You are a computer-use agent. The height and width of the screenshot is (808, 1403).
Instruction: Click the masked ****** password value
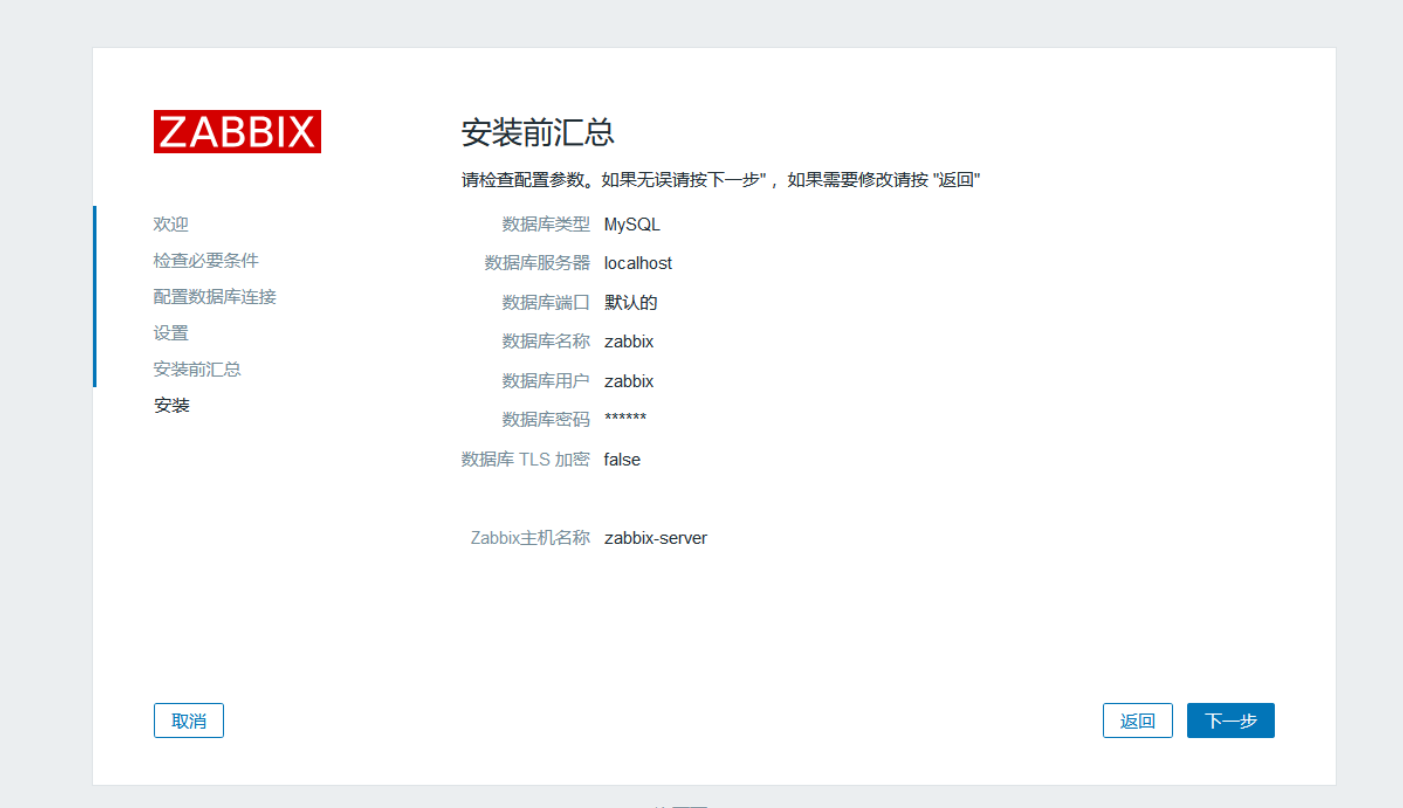[x=625, y=419]
